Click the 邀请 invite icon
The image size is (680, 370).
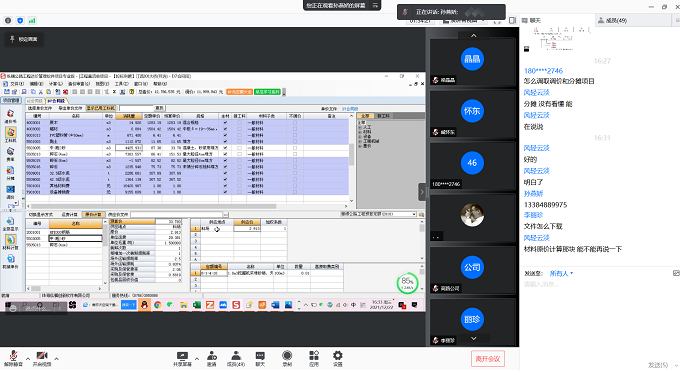pos(212,359)
